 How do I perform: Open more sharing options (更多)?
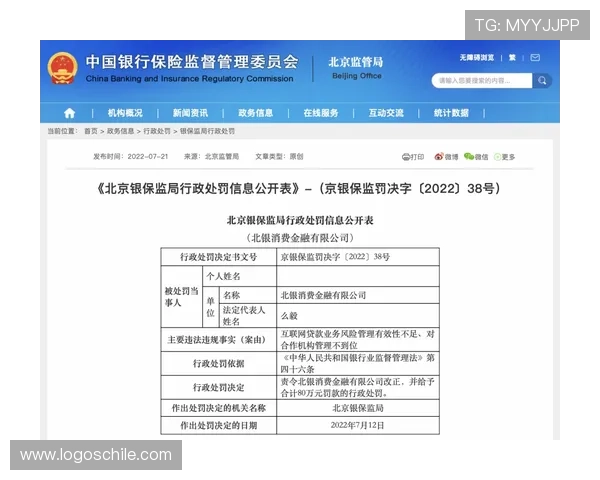click(504, 157)
